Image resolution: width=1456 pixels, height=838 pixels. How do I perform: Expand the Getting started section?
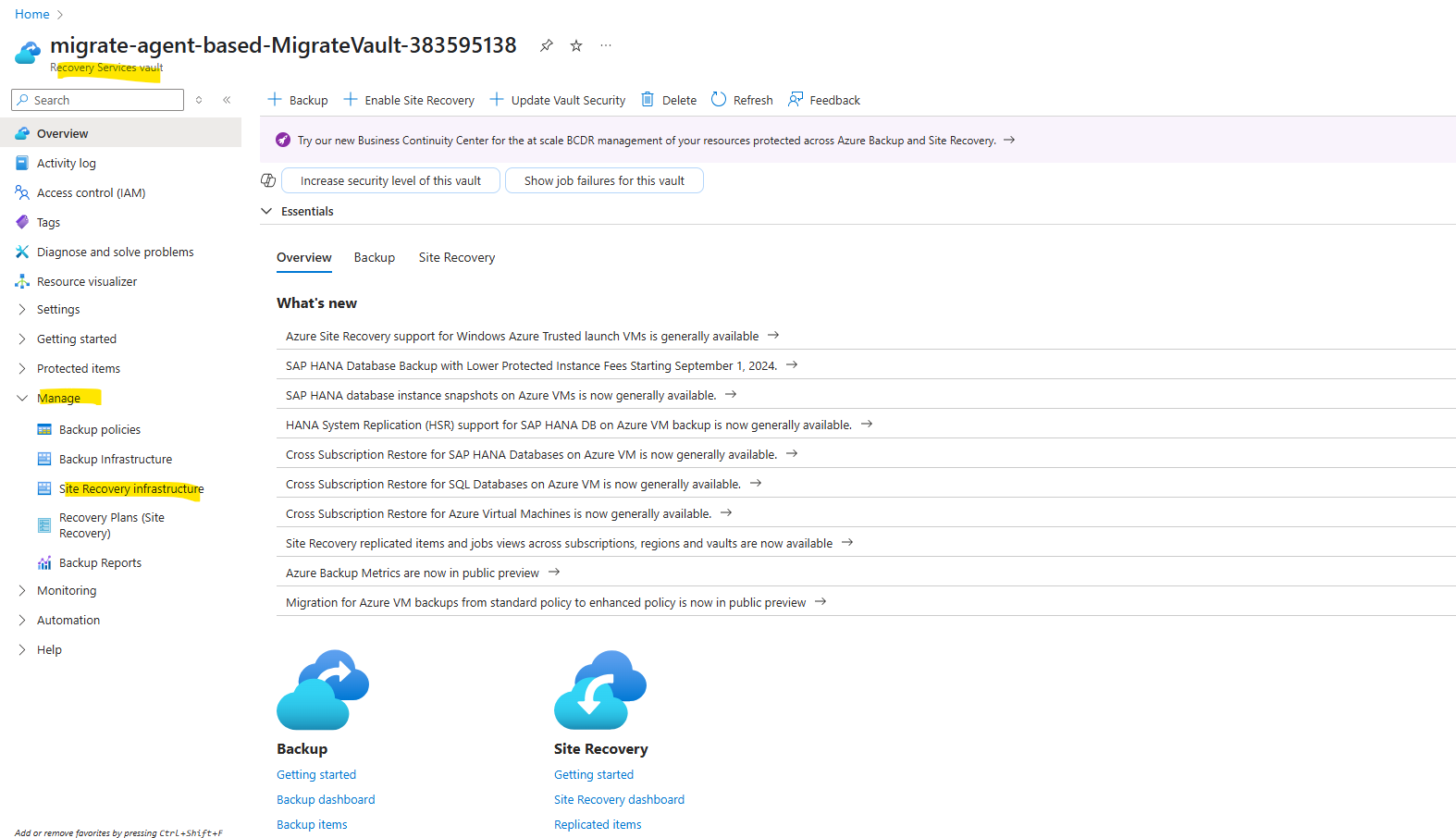pyautogui.click(x=22, y=339)
